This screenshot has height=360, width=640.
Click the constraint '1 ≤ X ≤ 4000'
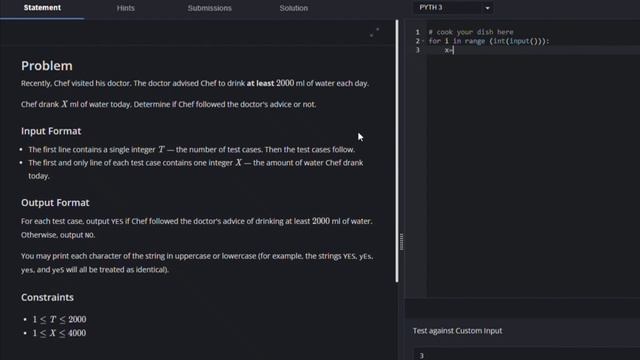[x=60, y=333]
